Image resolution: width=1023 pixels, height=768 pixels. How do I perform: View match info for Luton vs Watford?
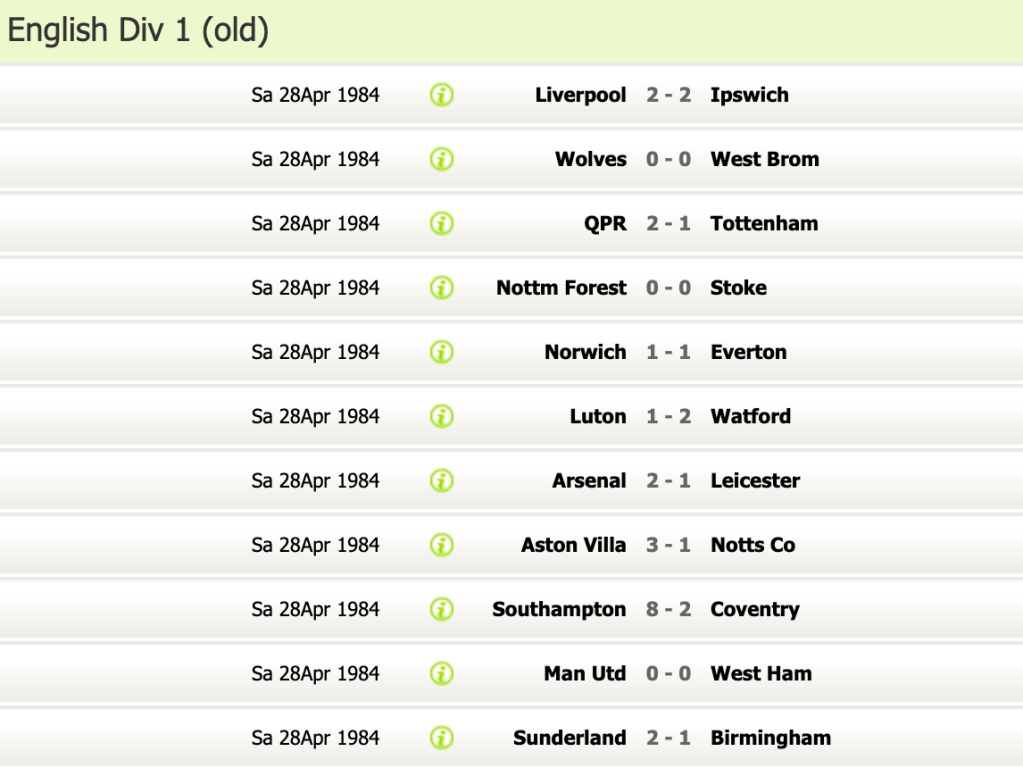tap(441, 416)
